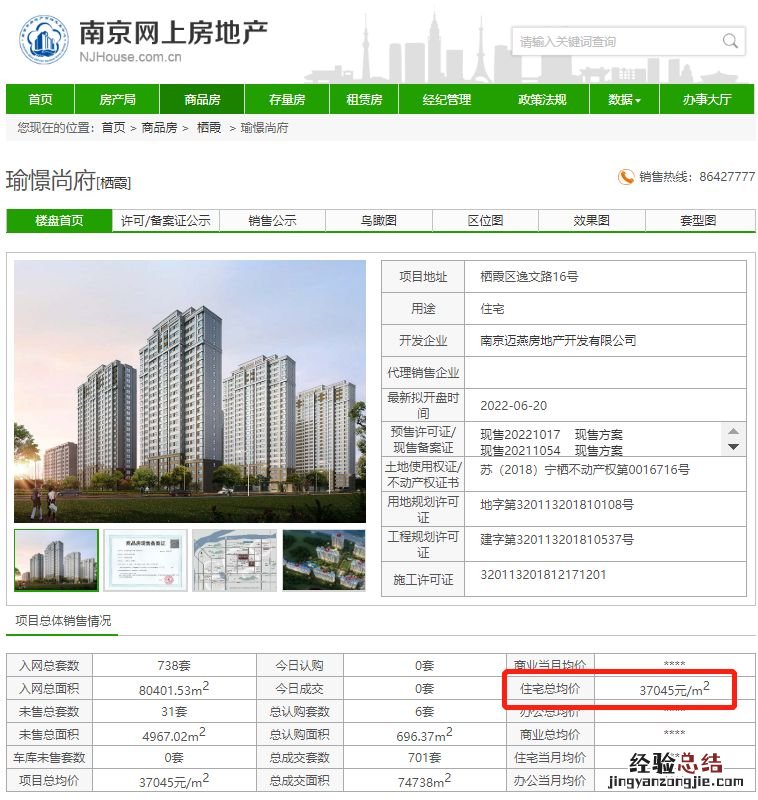Click the land certificate number 苏（2018）宁栖不动产权第0016716号
The height and width of the screenshot is (800, 758).
tap(585, 469)
